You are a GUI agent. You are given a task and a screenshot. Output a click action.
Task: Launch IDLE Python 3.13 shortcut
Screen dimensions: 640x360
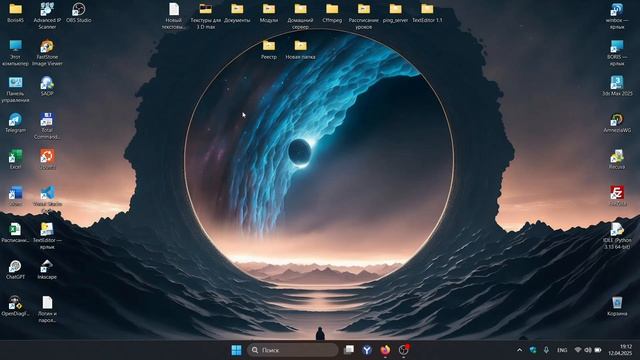[617, 236]
